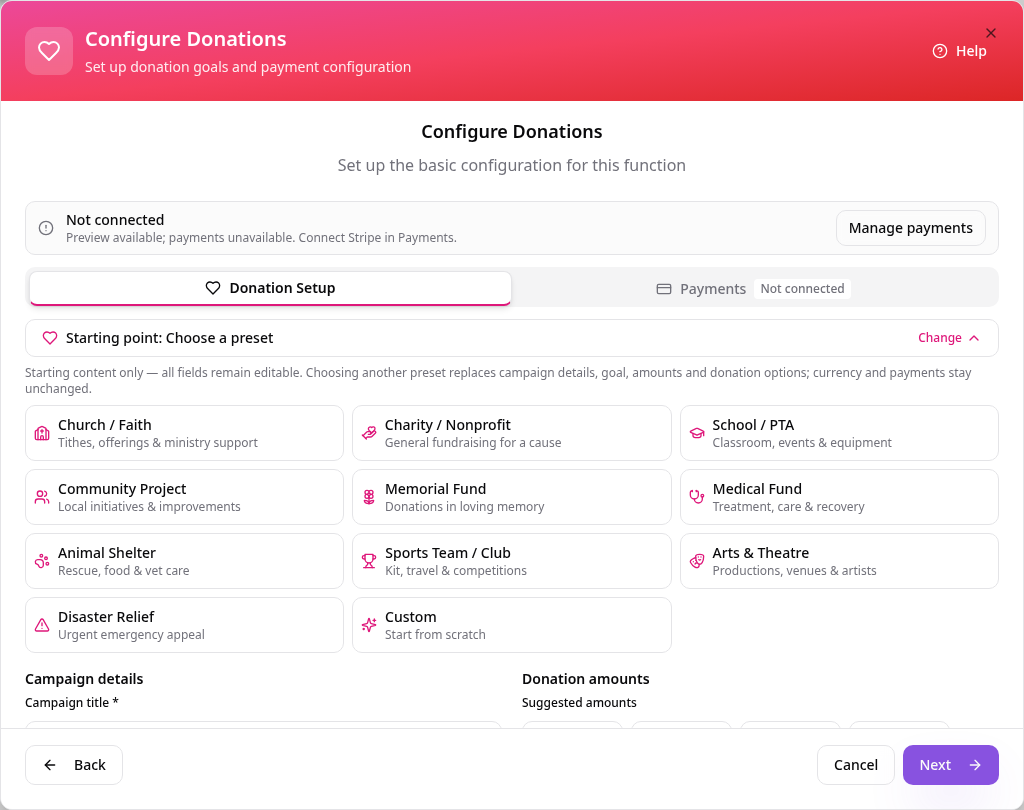
Task: Click the graduation cap School icon
Action: [697, 433]
